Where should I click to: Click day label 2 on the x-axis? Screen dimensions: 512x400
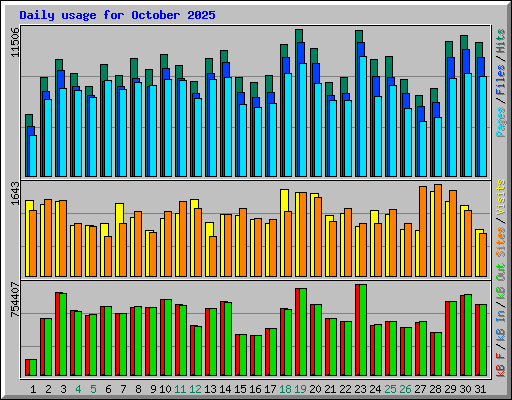click(x=48, y=389)
